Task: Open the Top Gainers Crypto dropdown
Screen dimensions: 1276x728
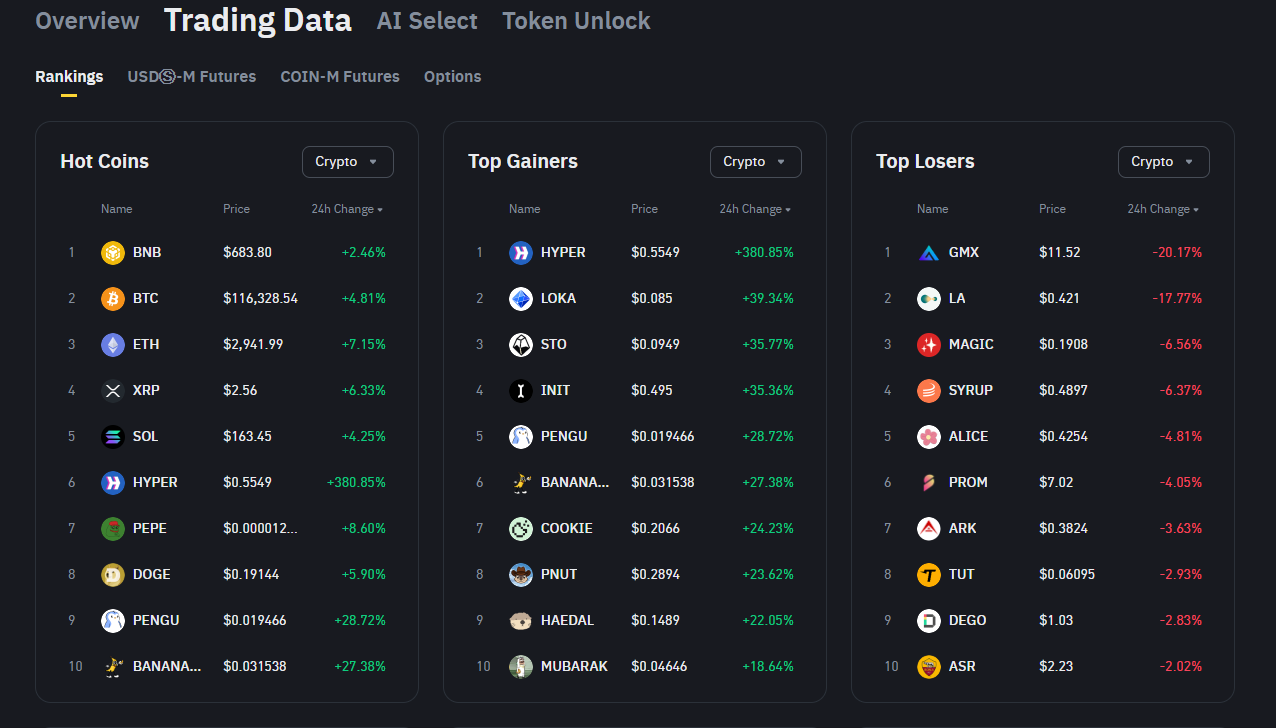Action: tap(755, 162)
